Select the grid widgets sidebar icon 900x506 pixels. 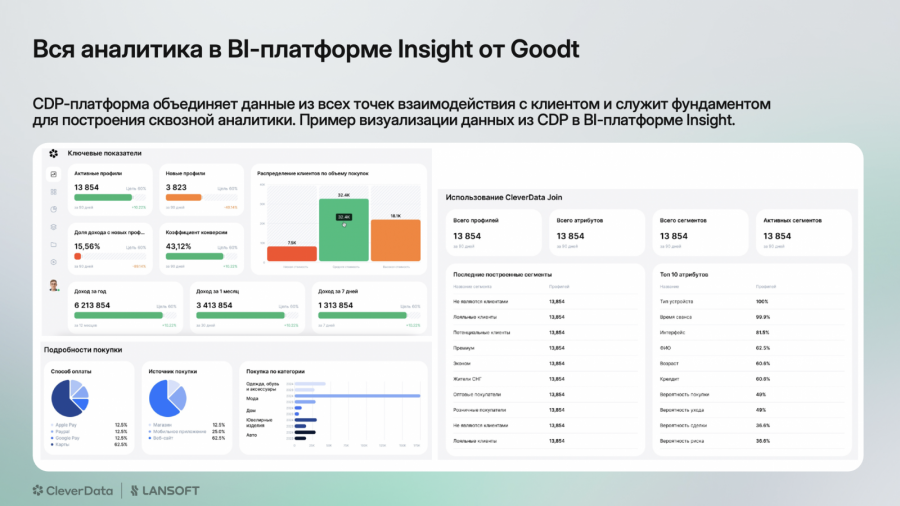pos(53,192)
